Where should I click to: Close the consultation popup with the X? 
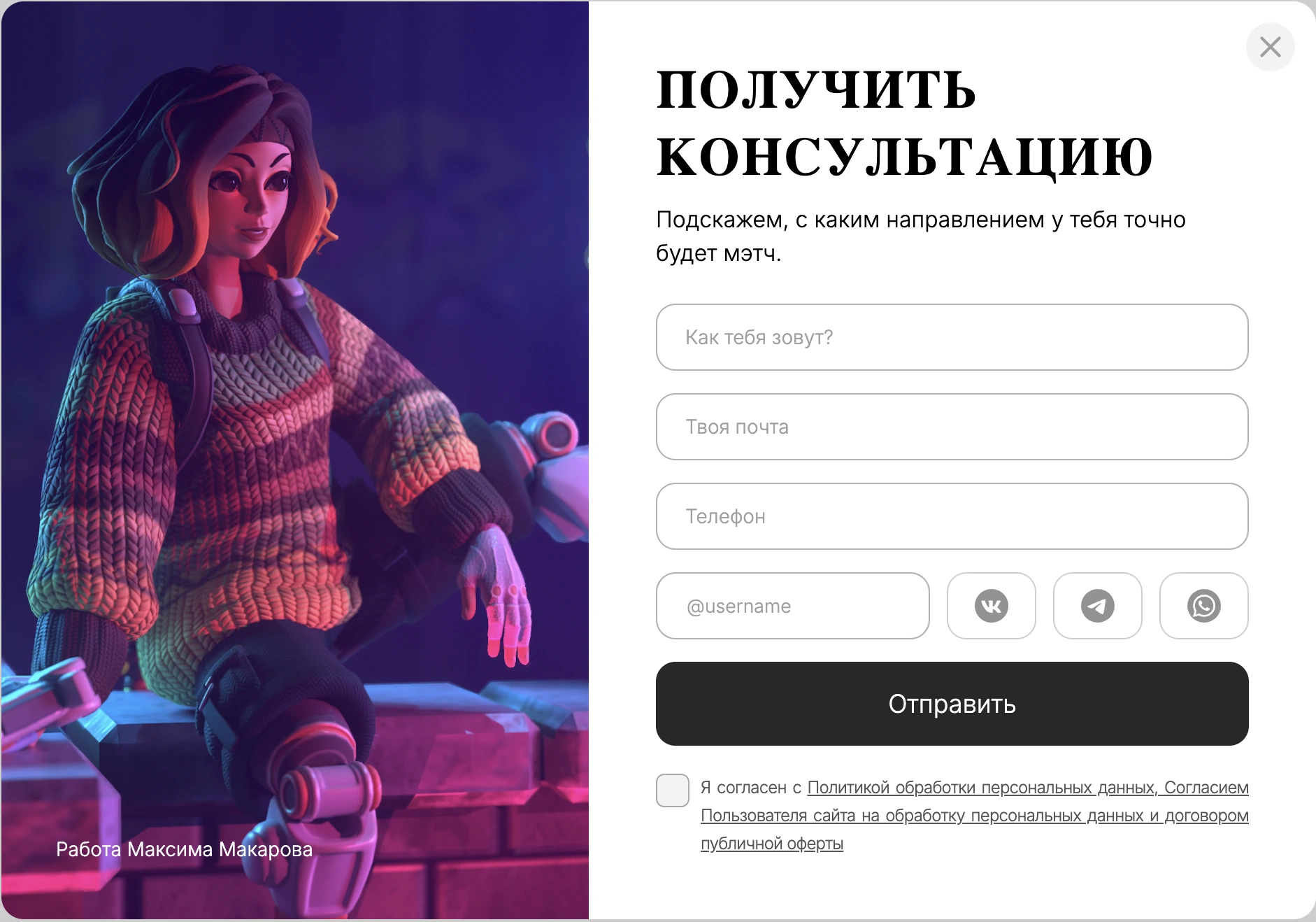(x=1270, y=47)
